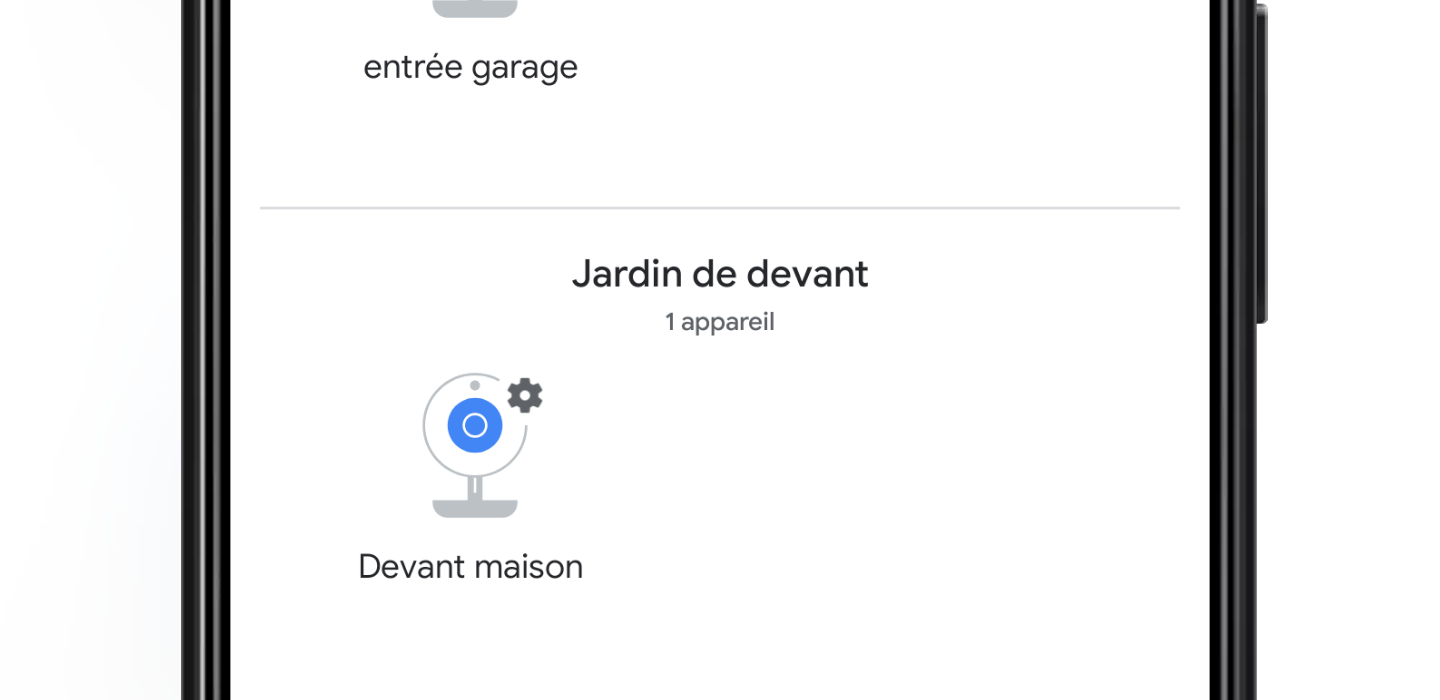
Task: Open the entrée garage device label
Action: point(470,68)
